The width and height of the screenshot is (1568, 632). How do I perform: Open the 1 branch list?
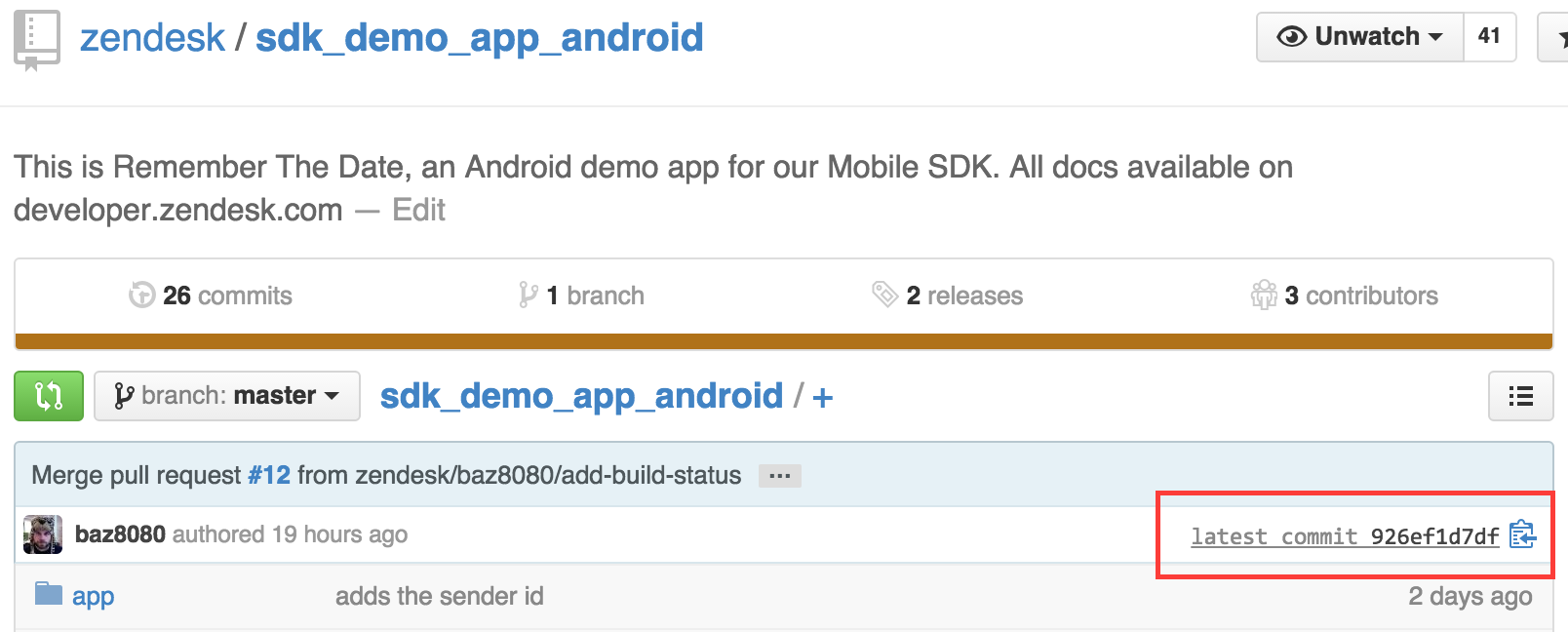click(581, 296)
